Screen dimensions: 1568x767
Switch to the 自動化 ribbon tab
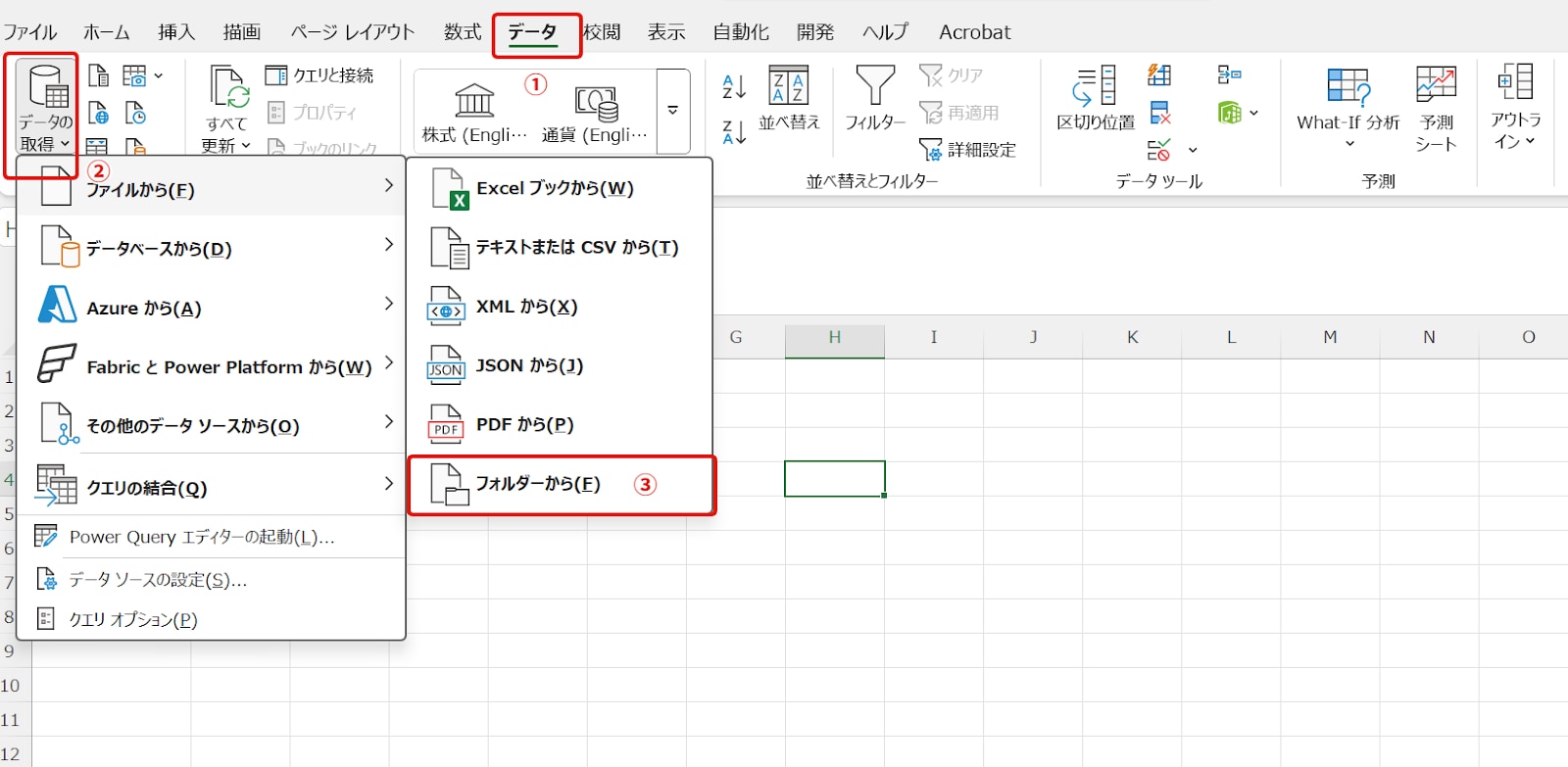click(x=741, y=32)
